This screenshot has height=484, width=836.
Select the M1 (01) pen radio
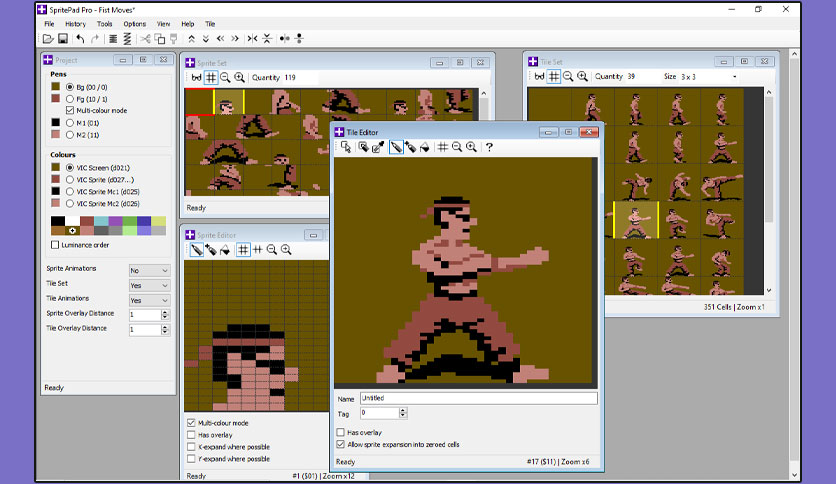[x=70, y=123]
